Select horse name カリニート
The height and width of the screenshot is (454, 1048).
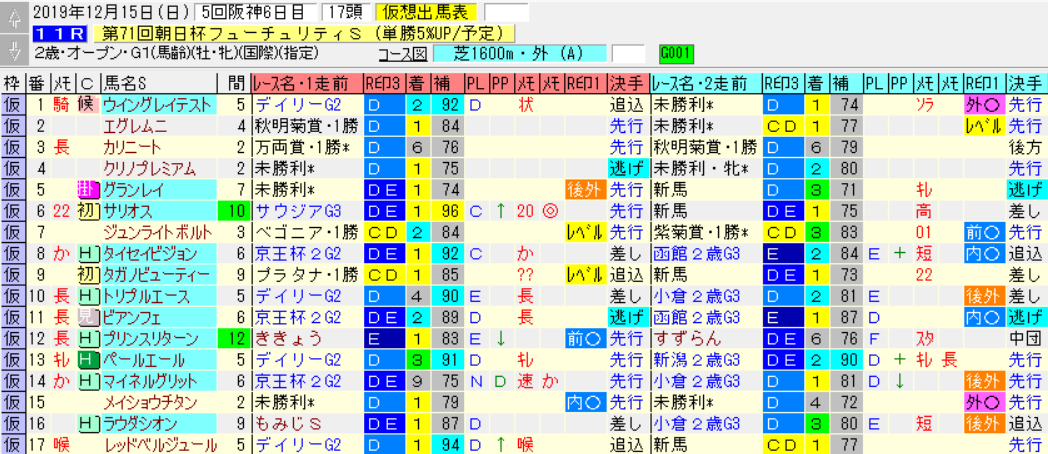[x=158, y=147]
